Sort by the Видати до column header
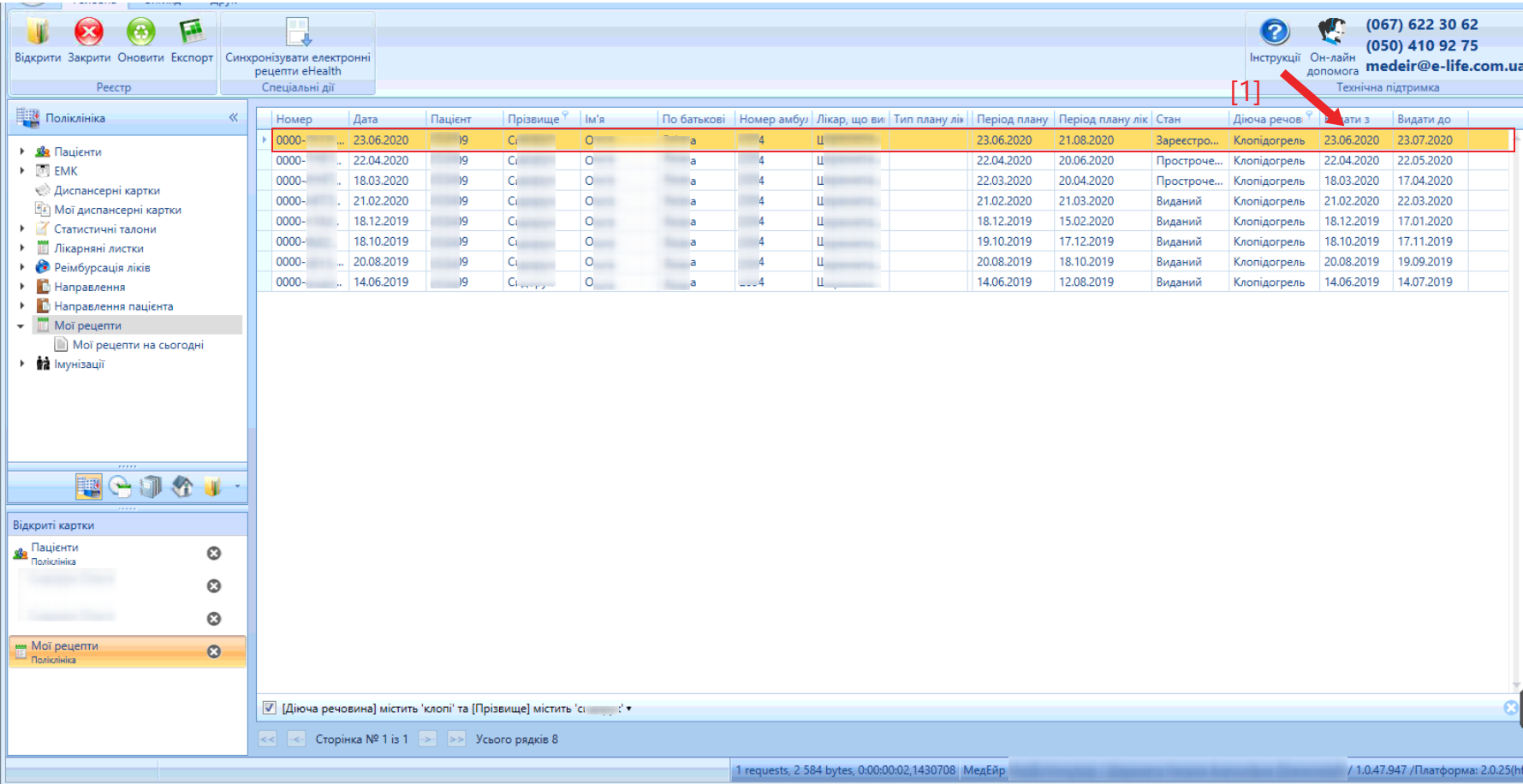This screenshot has height=784, width=1523. click(x=1430, y=119)
